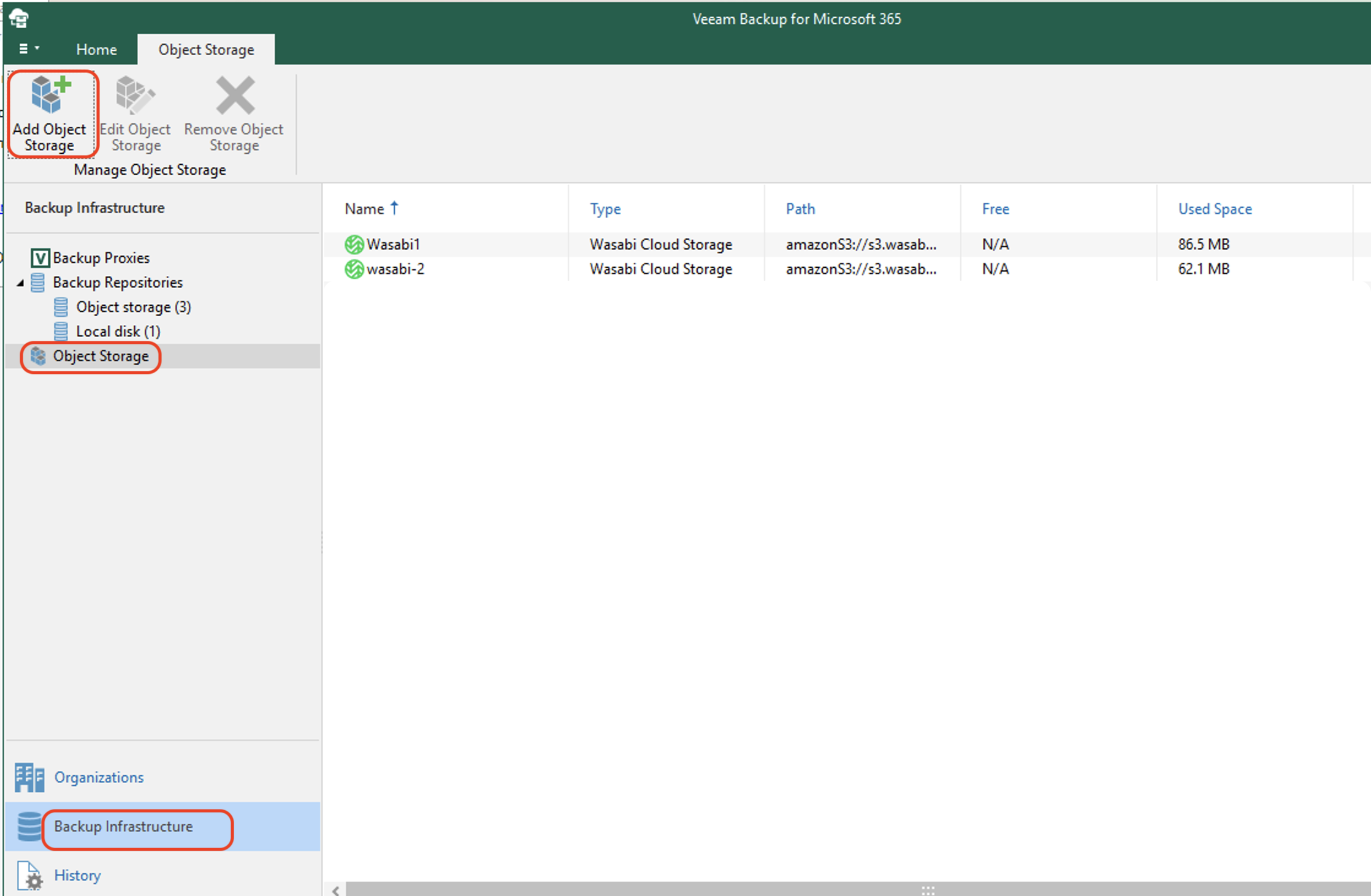The height and width of the screenshot is (896, 1371).
Task: Click the Remove Object Storage X icon
Action: pyautogui.click(x=235, y=96)
